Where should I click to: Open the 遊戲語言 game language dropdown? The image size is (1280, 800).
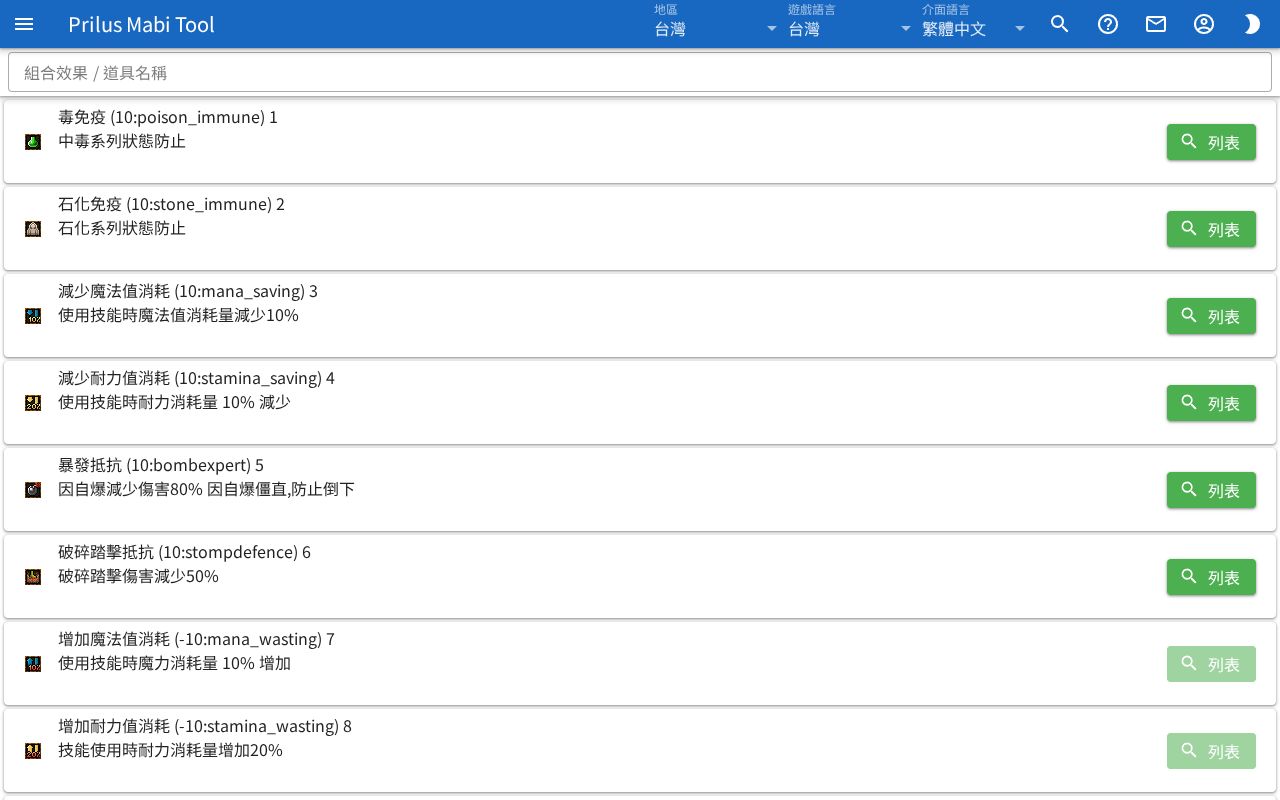pyautogui.click(x=850, y=24)
